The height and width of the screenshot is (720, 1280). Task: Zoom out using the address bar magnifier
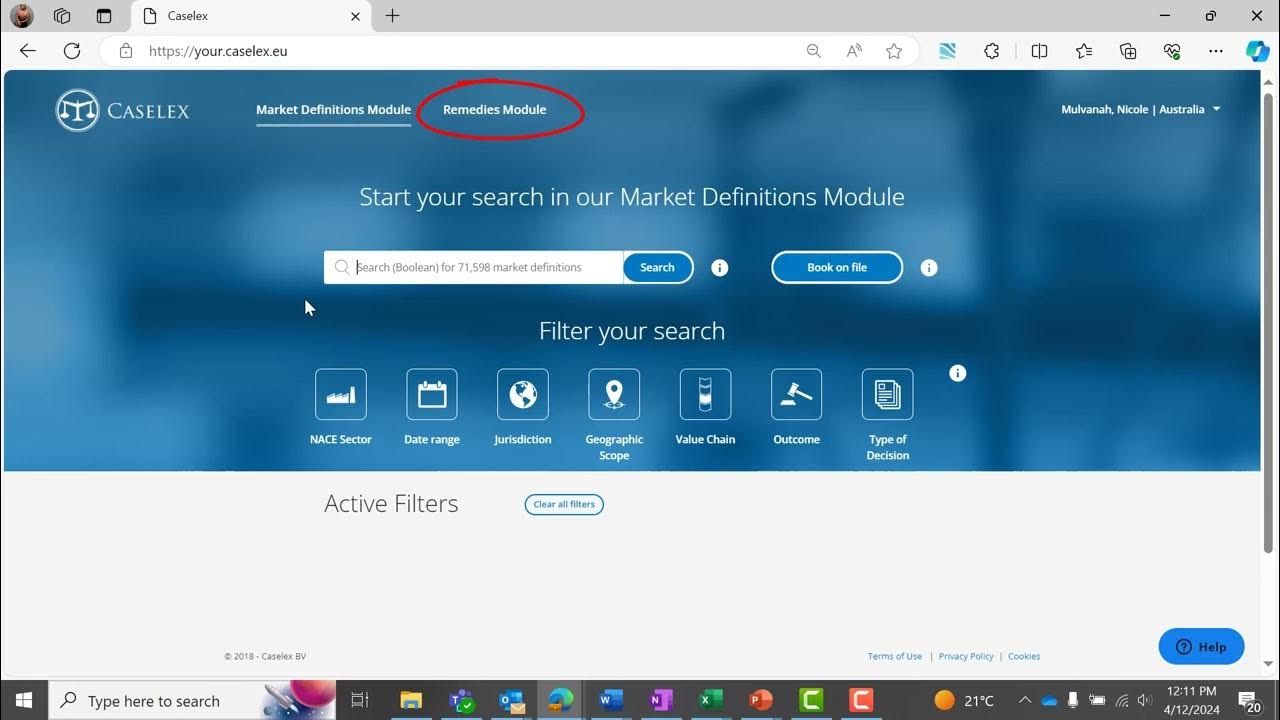click(814, 51)
